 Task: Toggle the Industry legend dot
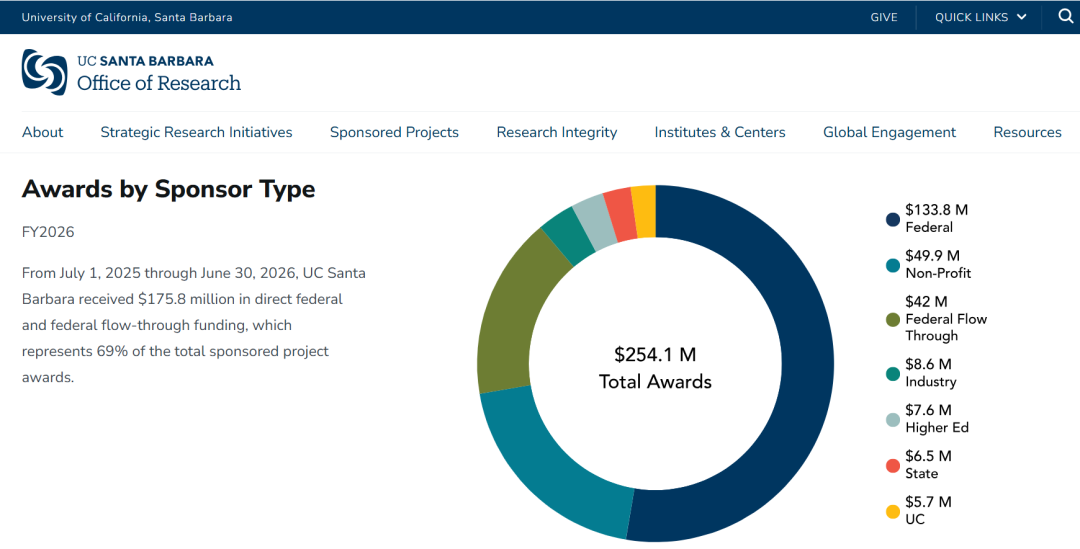893,374
